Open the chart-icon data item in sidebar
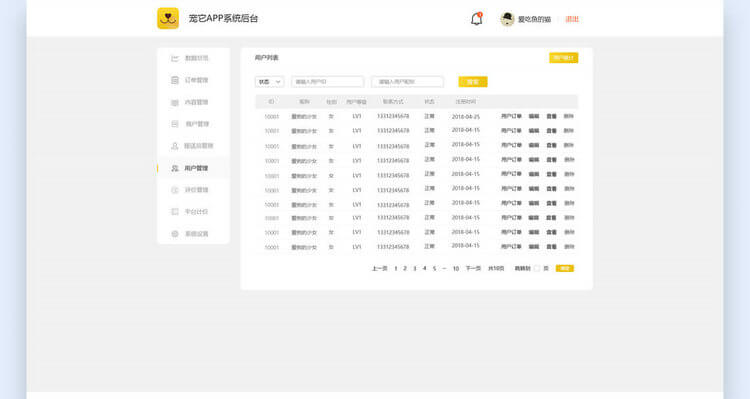Viewport: 750px width, 399px height. [190, 58]
